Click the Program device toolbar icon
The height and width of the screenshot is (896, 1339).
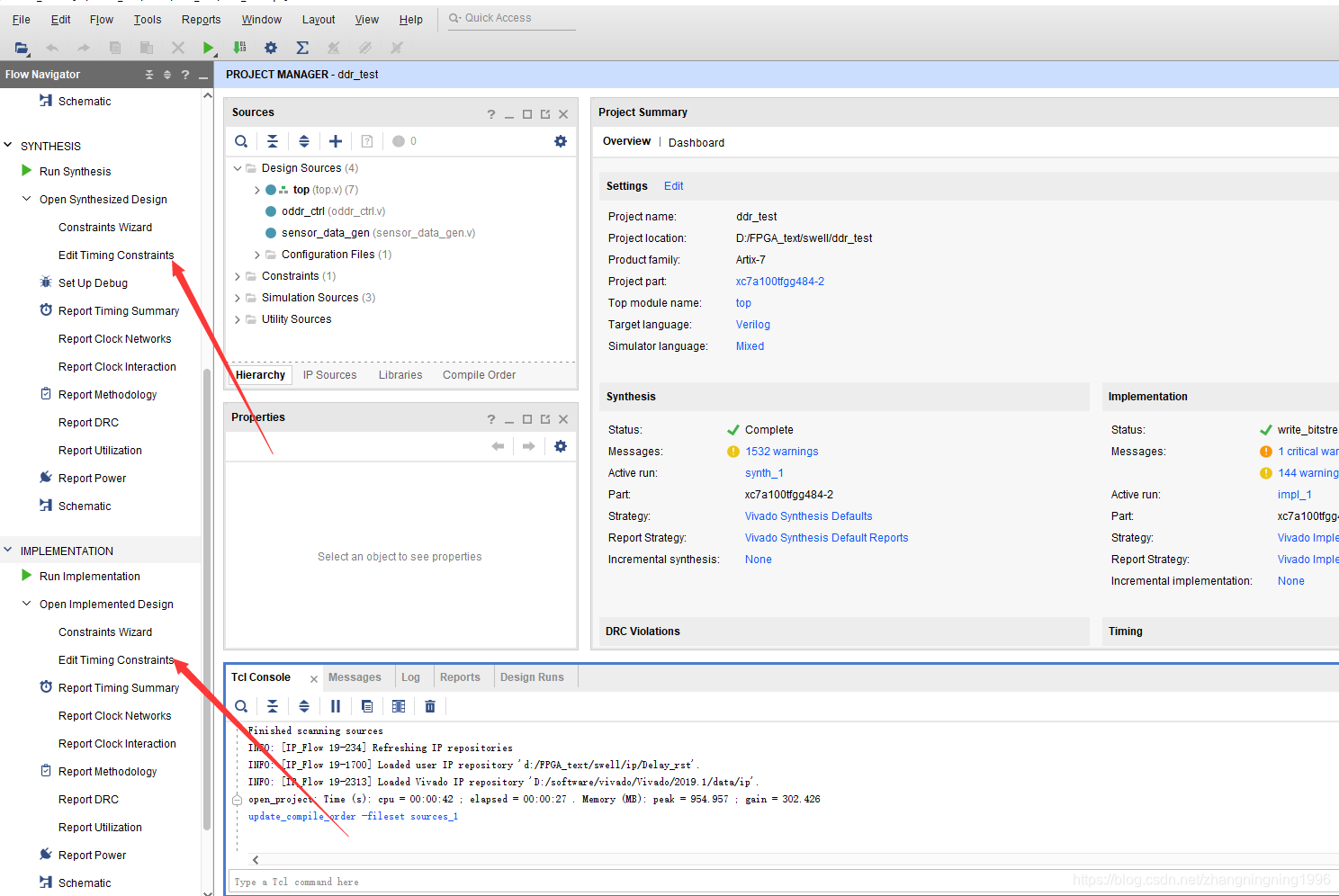click(239, 48)
